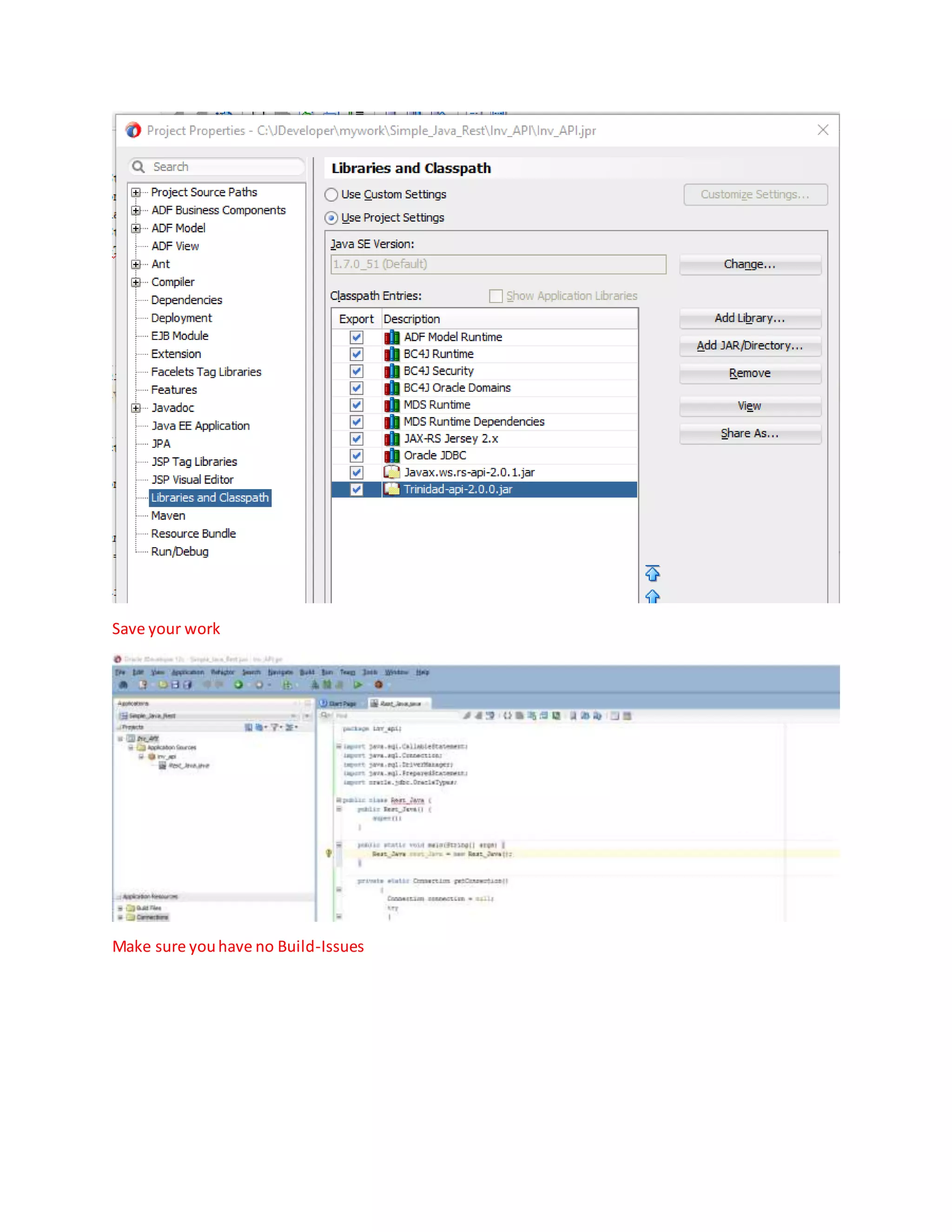This screenshot has height=1232, width=952.
Task: Uncheck Export for MDS Runtime Dependencies
Action: click(357, 422)
